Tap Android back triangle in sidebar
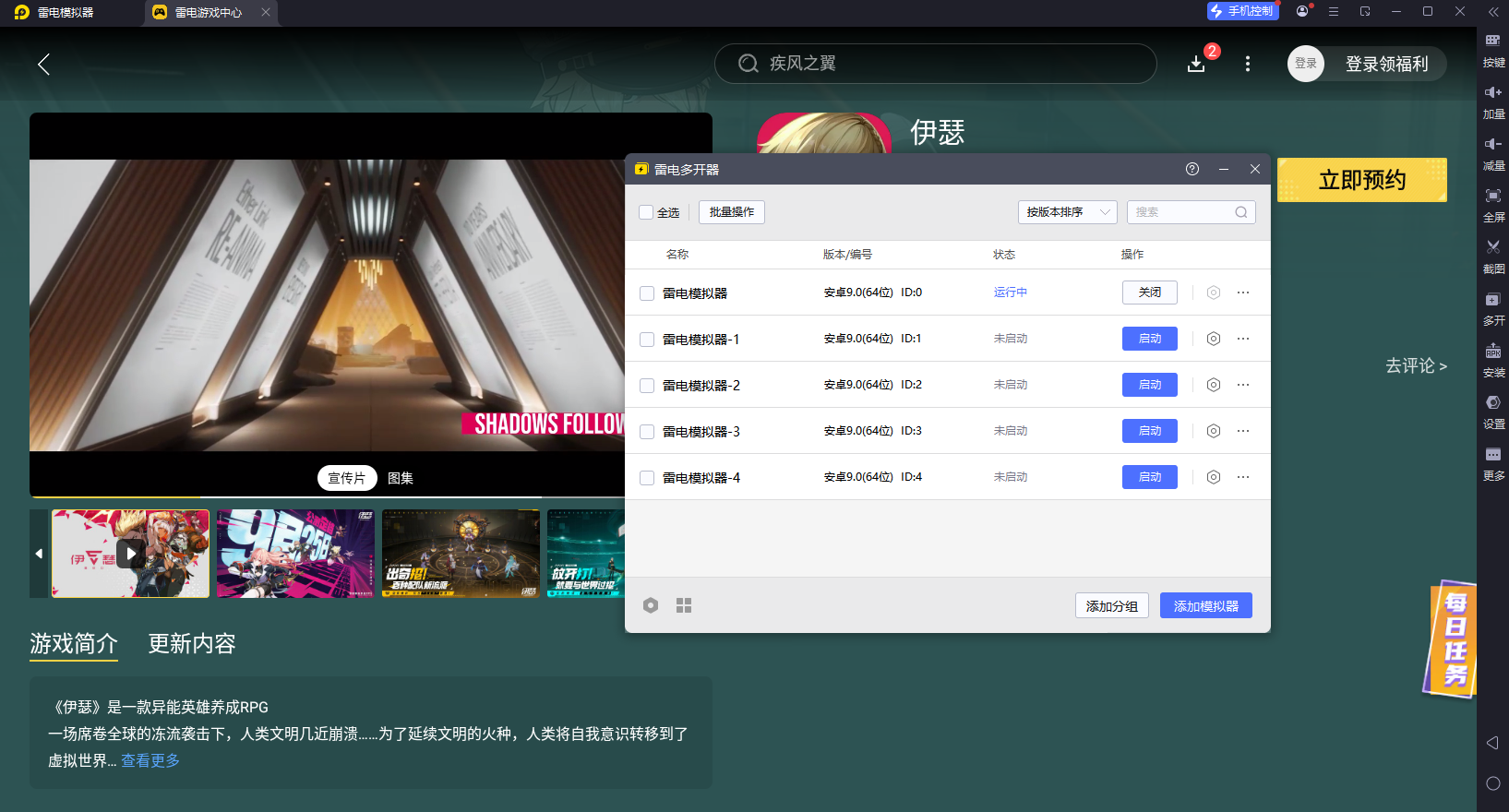This screenshot has width=1509, height=812. [x=1492, y=743]
